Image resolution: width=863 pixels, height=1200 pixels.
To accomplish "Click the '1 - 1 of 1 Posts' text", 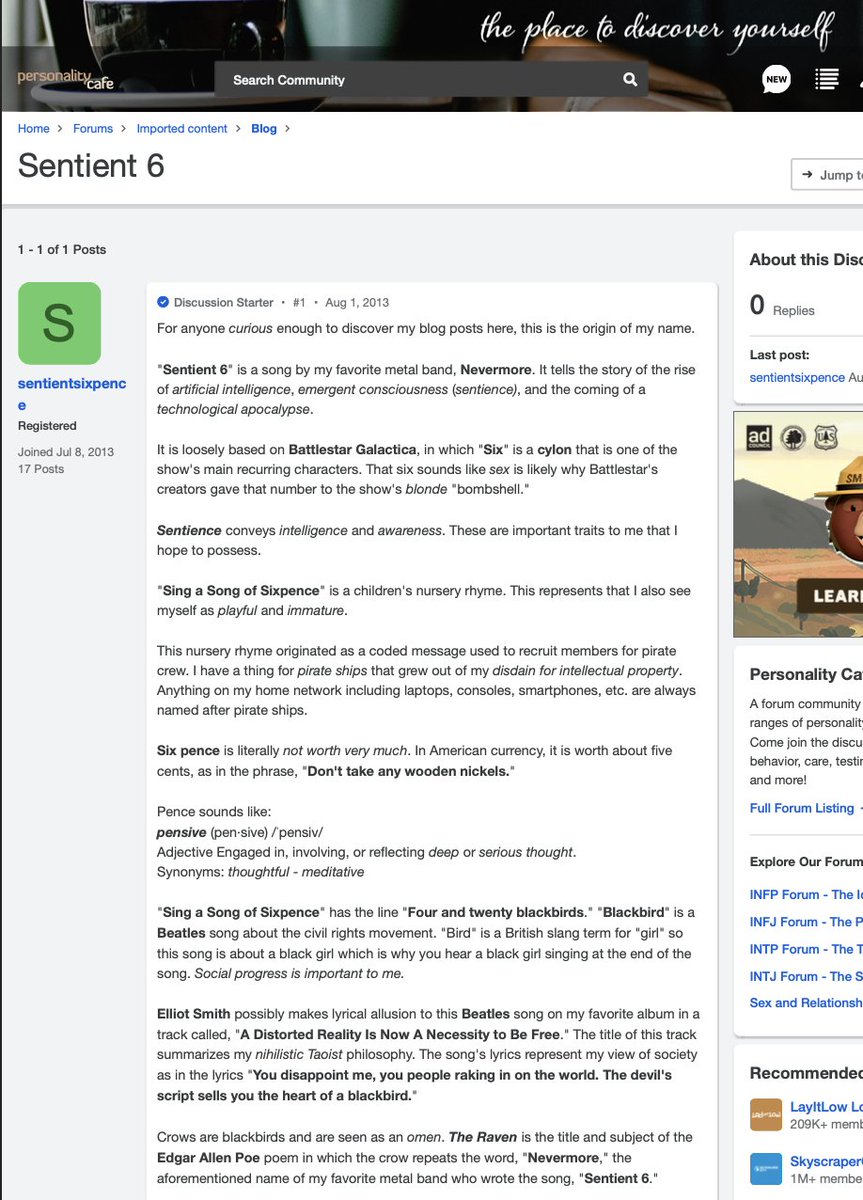I will (x=62, y=249).
